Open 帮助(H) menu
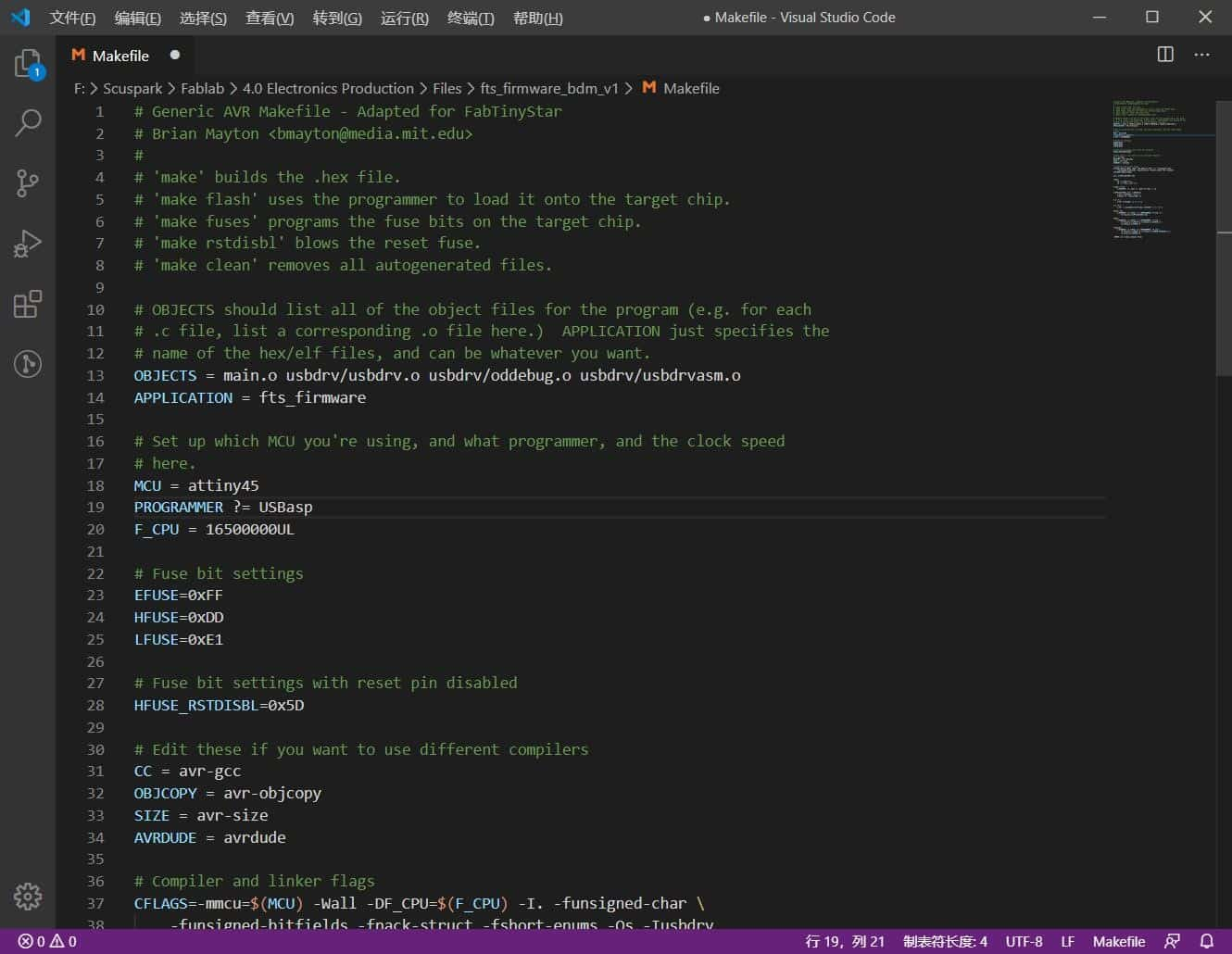 coord(537,18)
